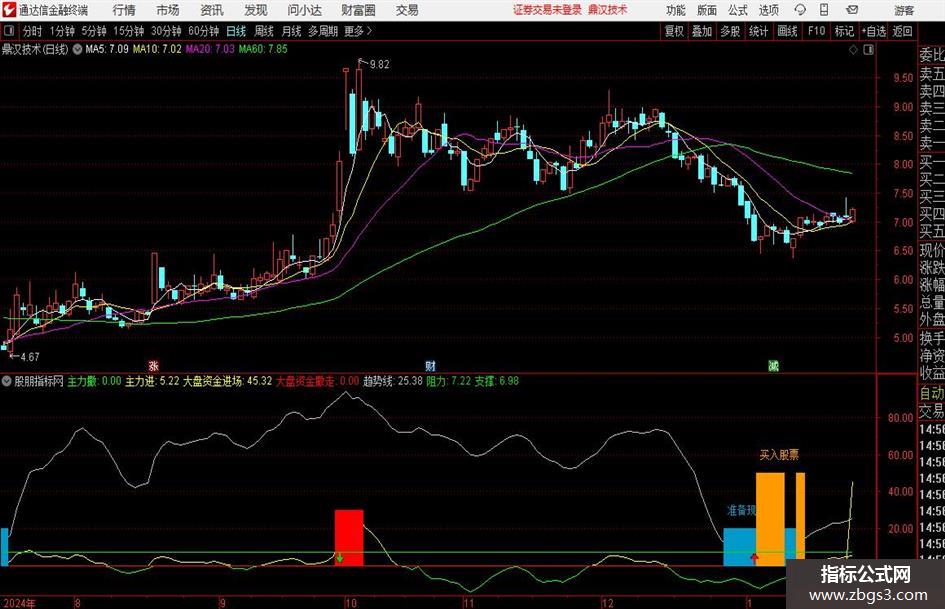Click the 大盘资金进场: 45.32 value

coord(227,381)
